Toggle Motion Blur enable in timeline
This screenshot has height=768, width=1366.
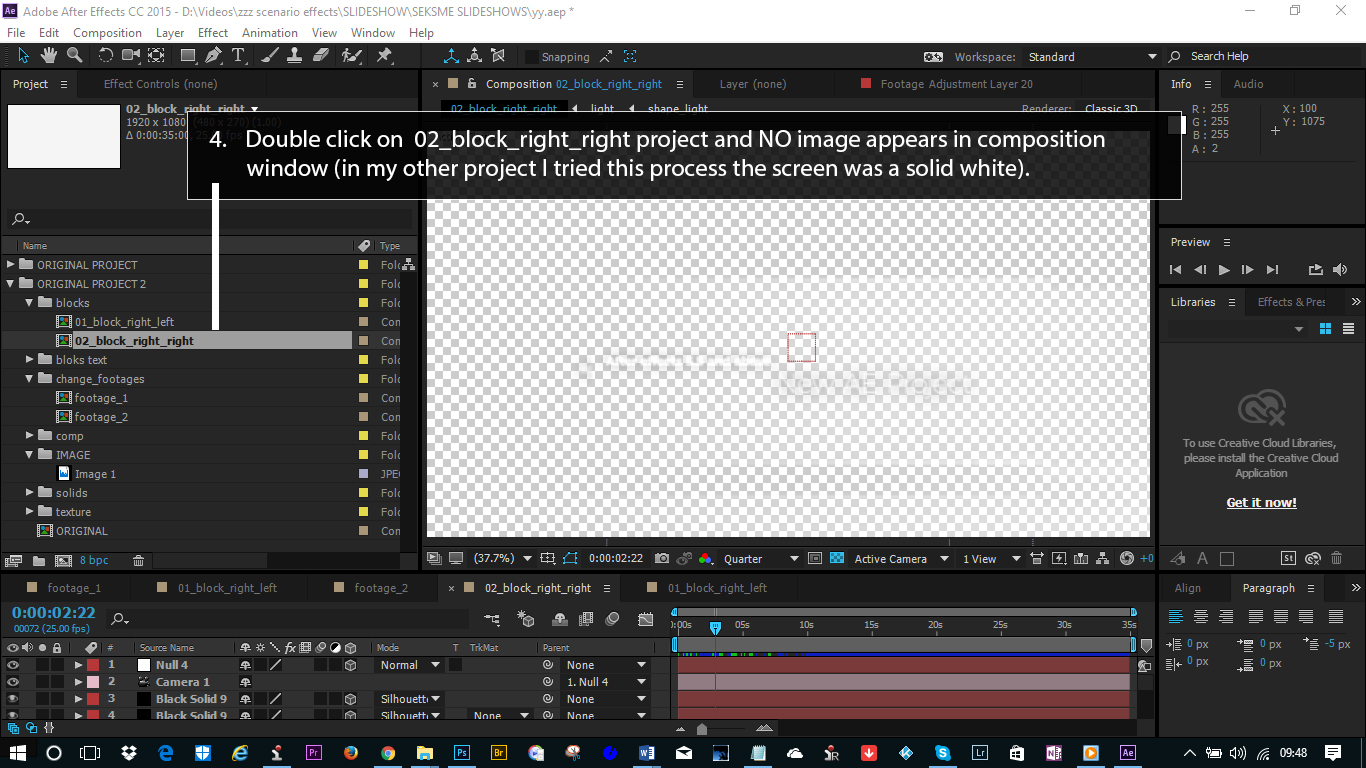tap(612, 620)
